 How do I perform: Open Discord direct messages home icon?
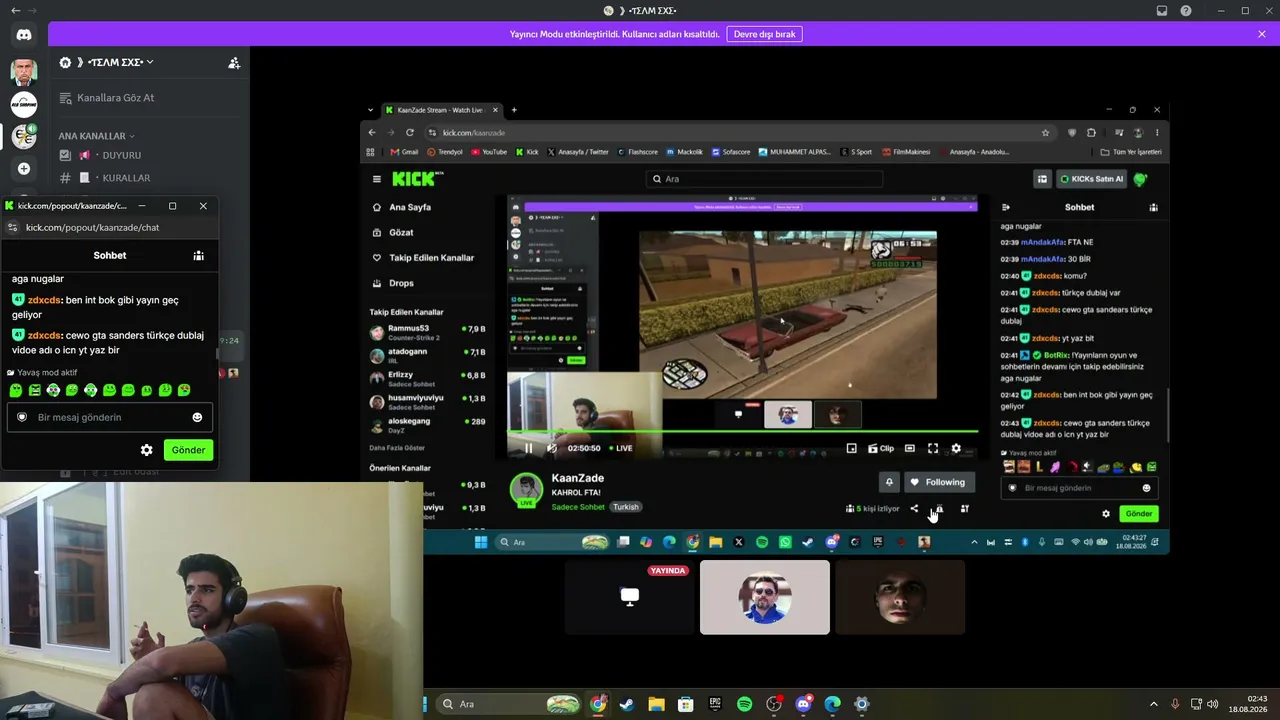click(x=24, y=35)
